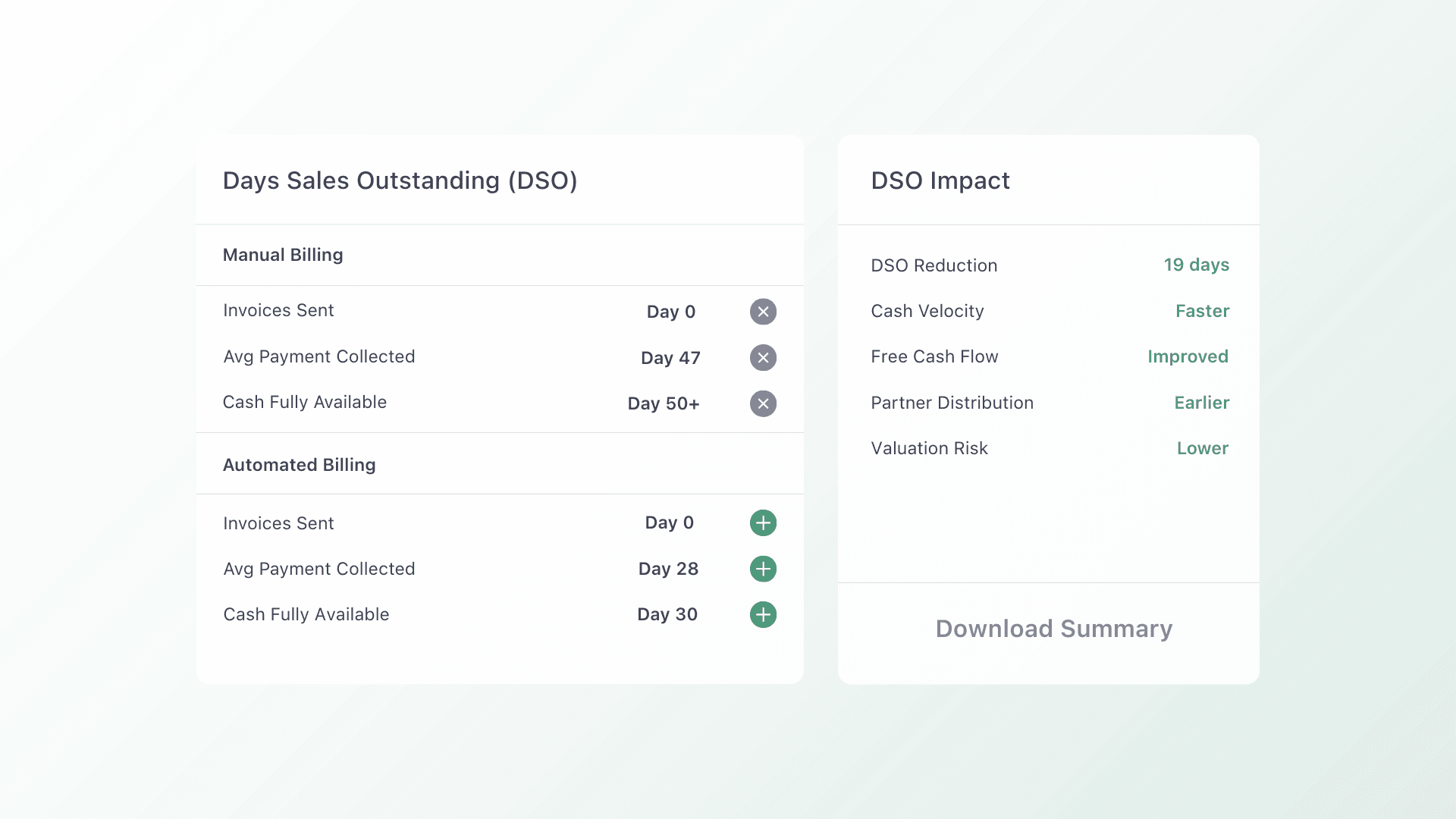Click the X icon beside Manual Invoices Sent

tap(763, 312)
